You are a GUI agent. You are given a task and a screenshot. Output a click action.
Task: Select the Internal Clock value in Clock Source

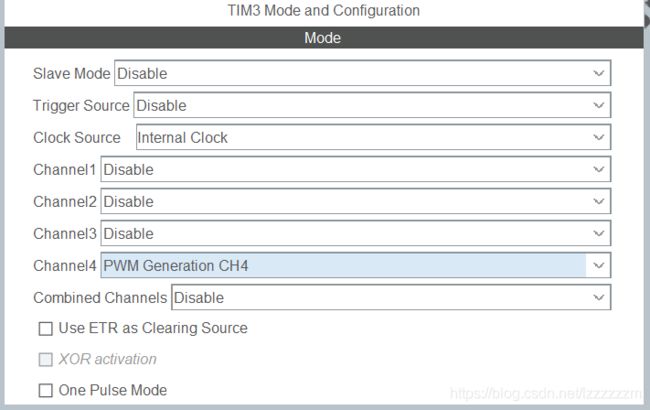[182, 138]
